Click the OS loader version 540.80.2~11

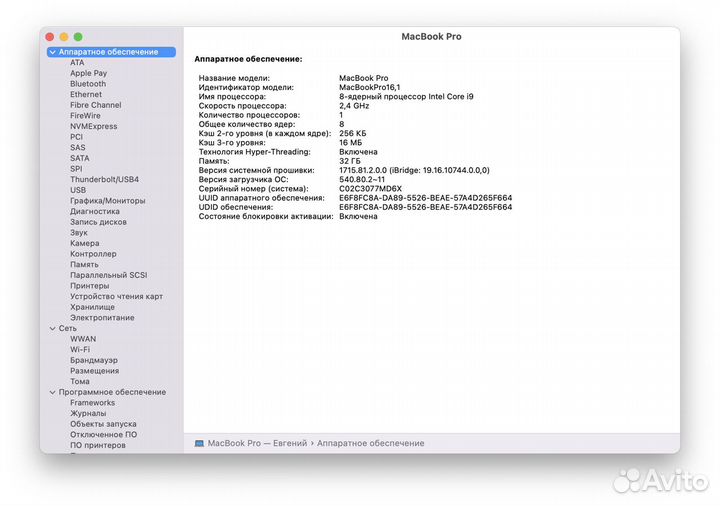[x=362, y=180]
